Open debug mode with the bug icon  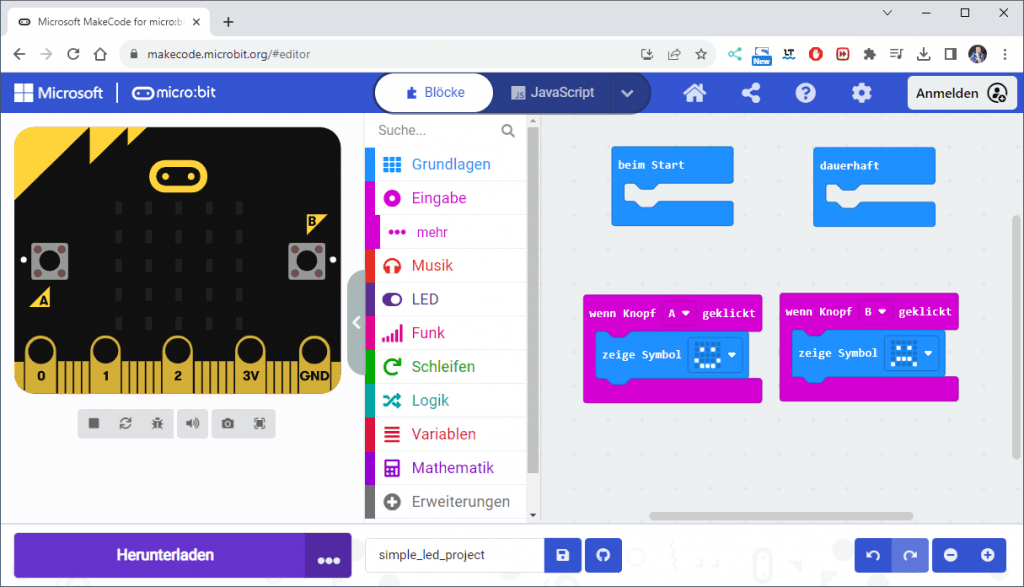click(159, 423)
